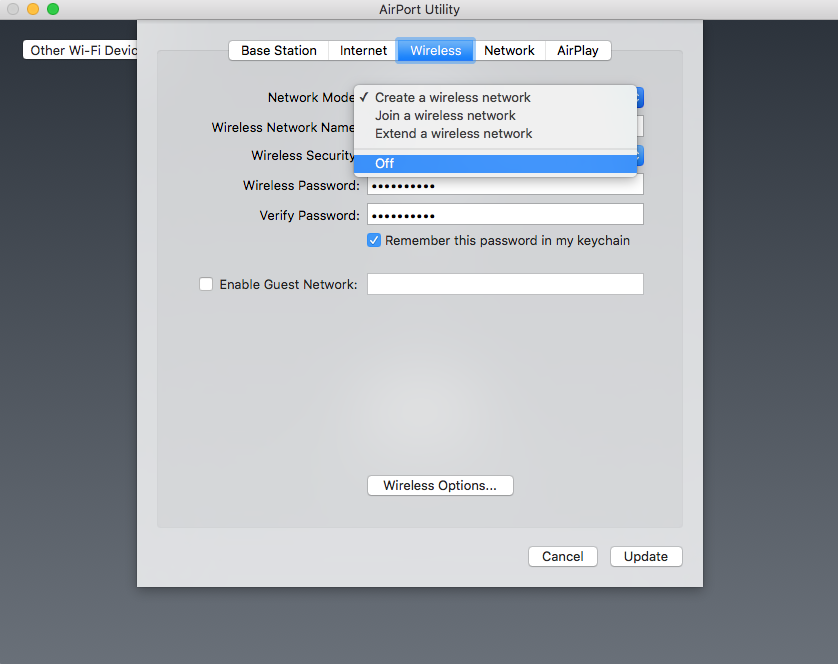Click the Verify Password label text
Screen dimensions: 838x664
click(x=309, y=215)
